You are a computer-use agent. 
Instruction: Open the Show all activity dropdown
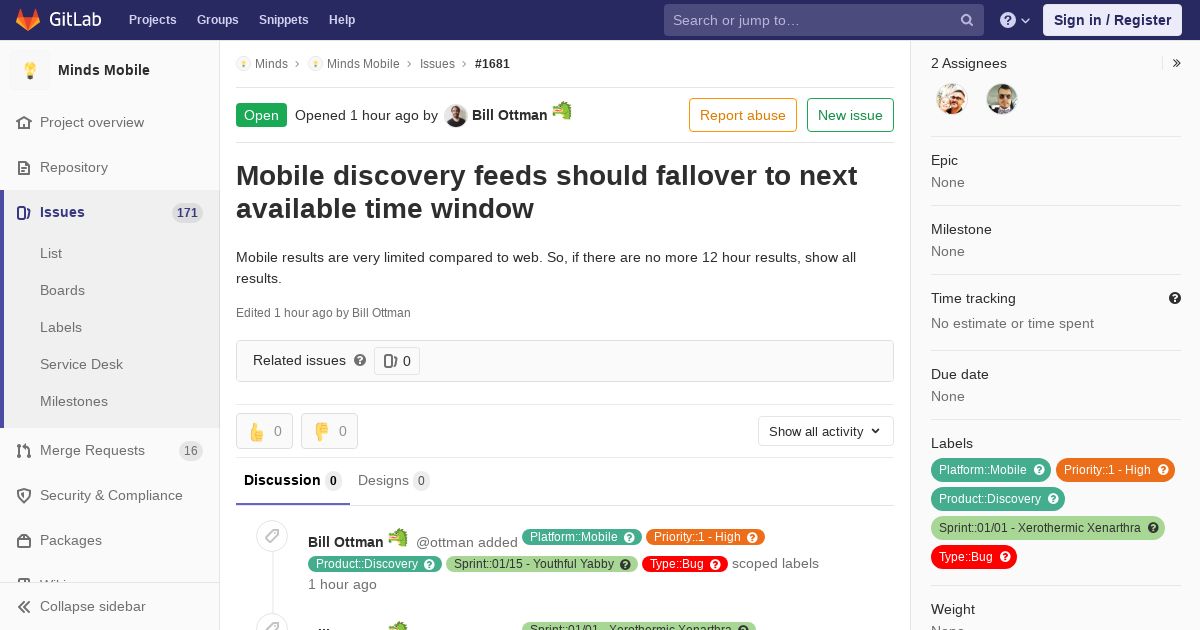[826, 431]
